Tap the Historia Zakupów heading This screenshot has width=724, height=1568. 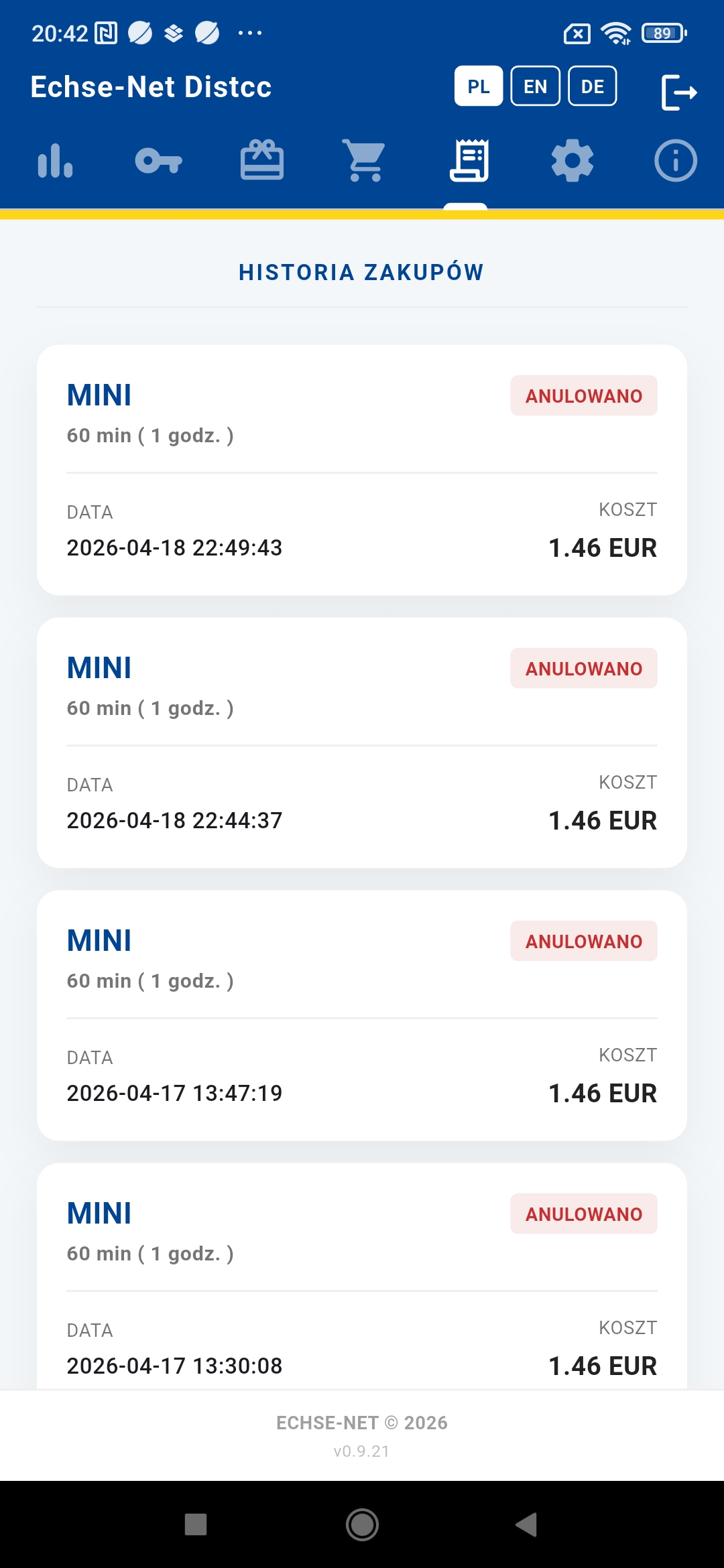pos(361,273)
